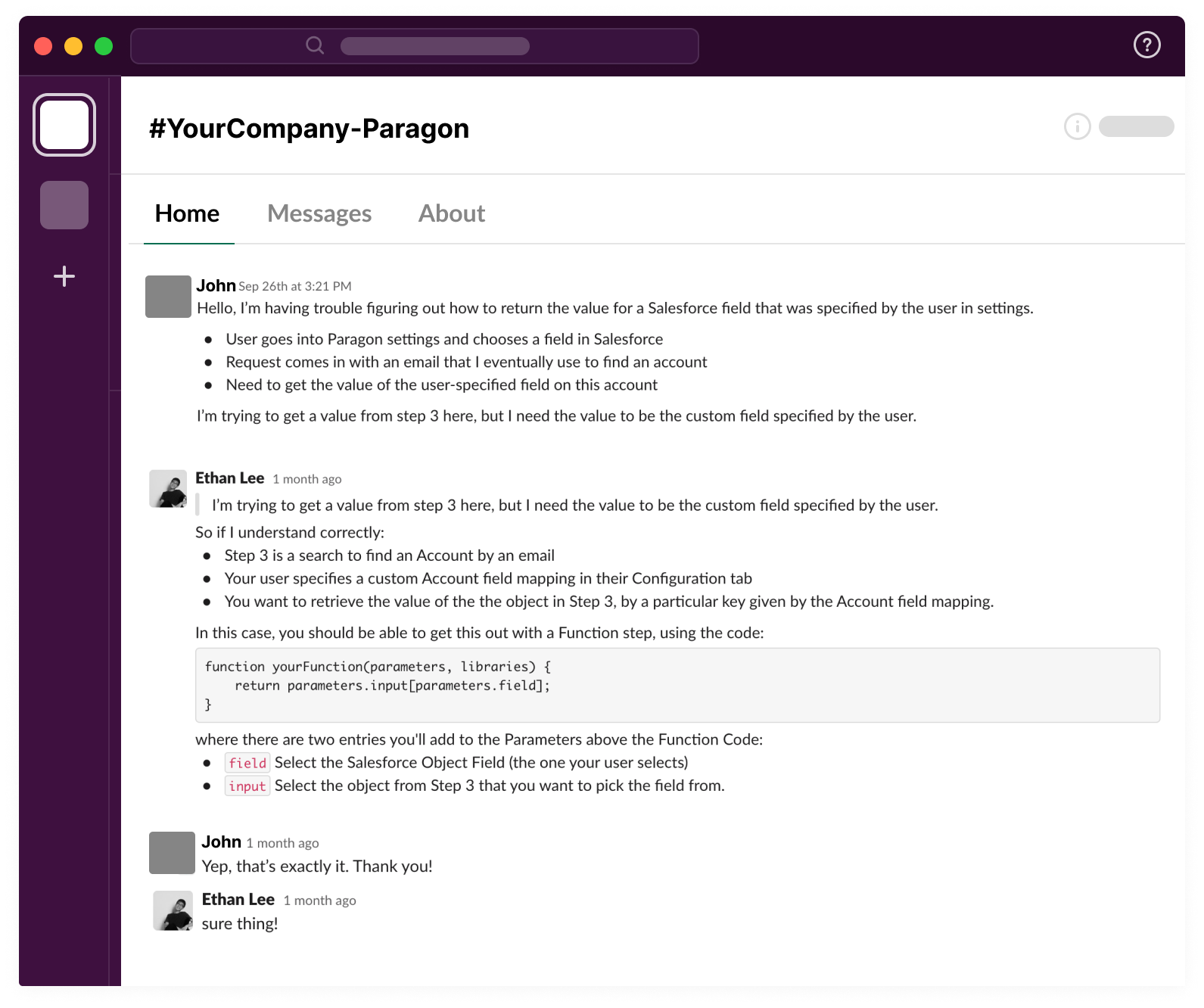Open John's gray avatar on first message
The height and width of the screenshot is (1008, 1204).
[168, 297]
